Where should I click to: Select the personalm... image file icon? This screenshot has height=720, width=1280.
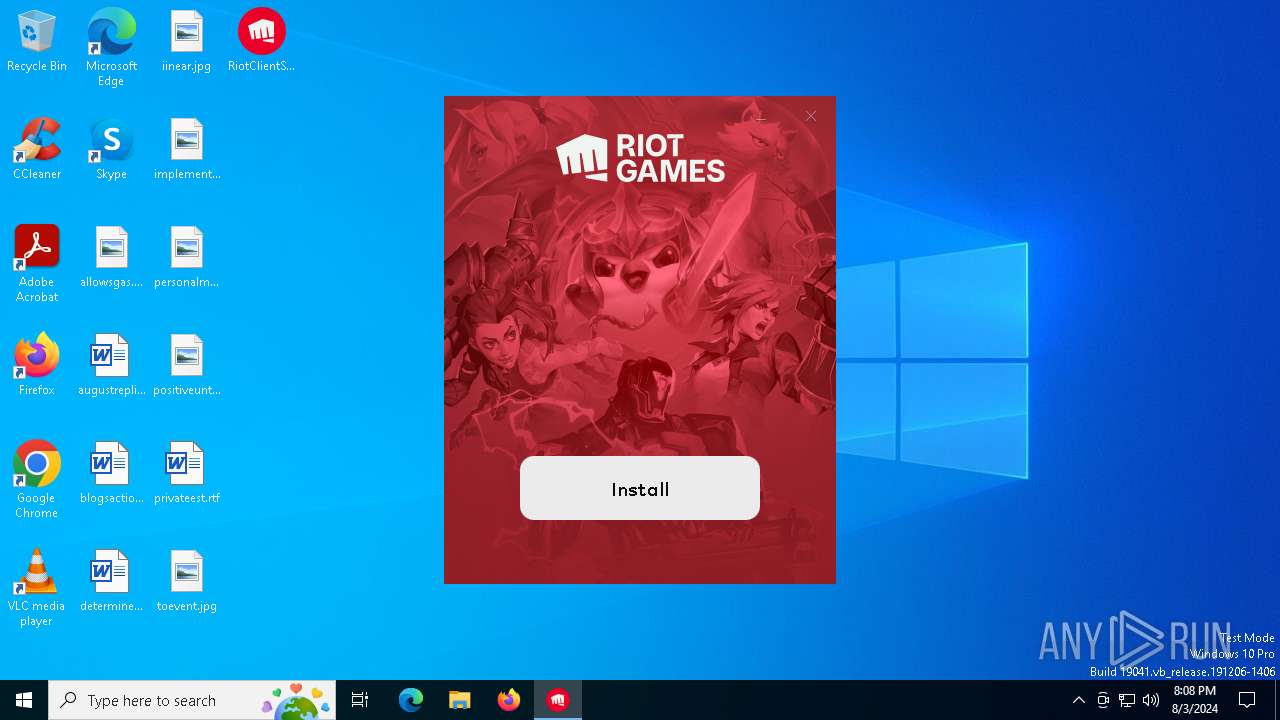coord(187,258)
